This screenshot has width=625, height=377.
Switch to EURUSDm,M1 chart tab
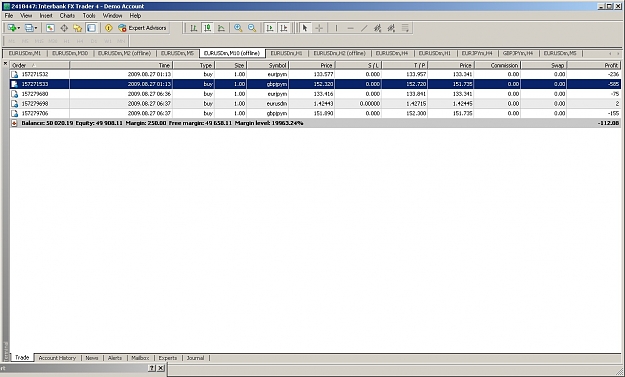pos(25,53)
